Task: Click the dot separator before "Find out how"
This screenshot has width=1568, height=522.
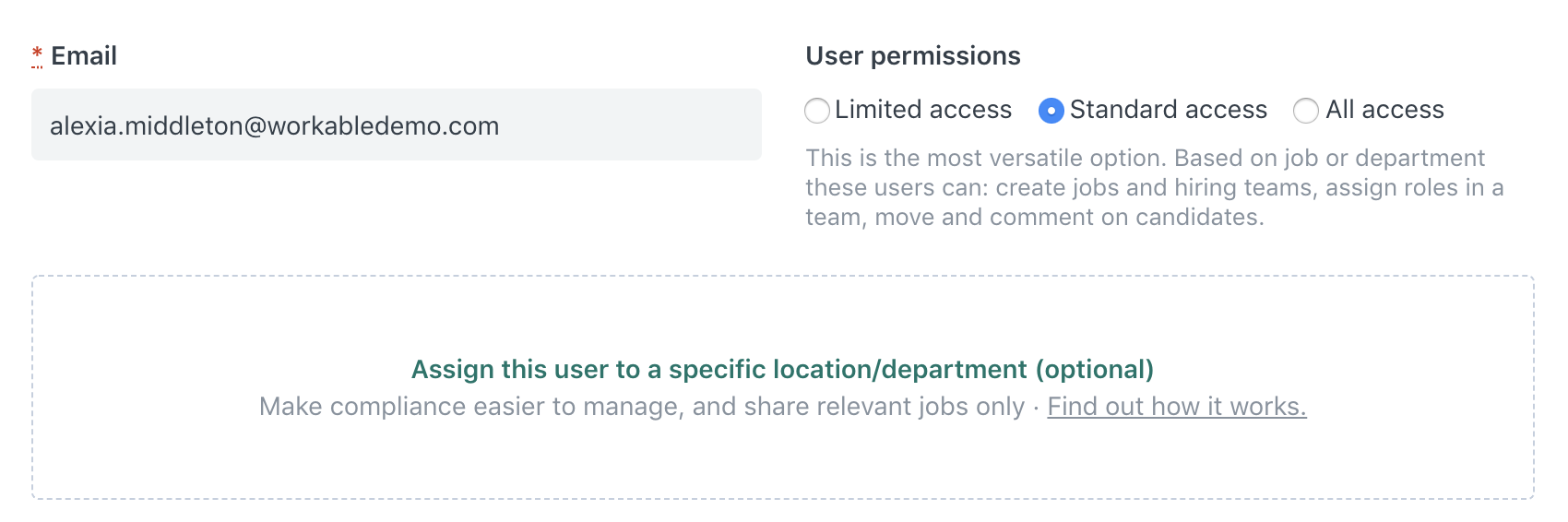Action: coord(1036,408)
